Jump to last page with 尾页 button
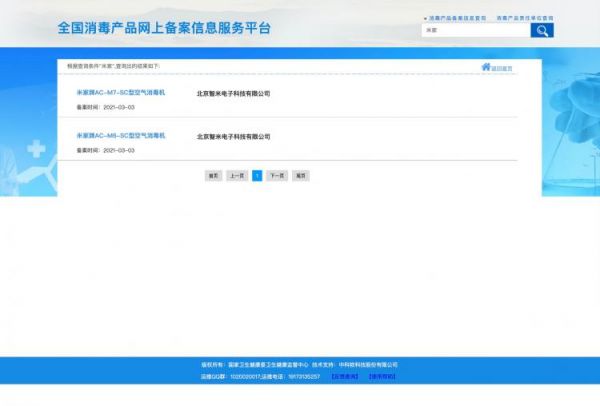Viewport: 600px width, 406px height. [x=301, y=176]
